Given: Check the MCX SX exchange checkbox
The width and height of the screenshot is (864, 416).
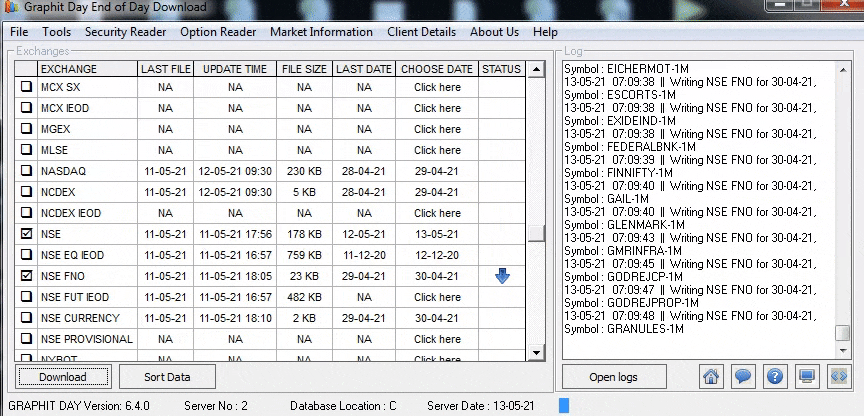Looking at the screenshot, I should click(26, 87).
